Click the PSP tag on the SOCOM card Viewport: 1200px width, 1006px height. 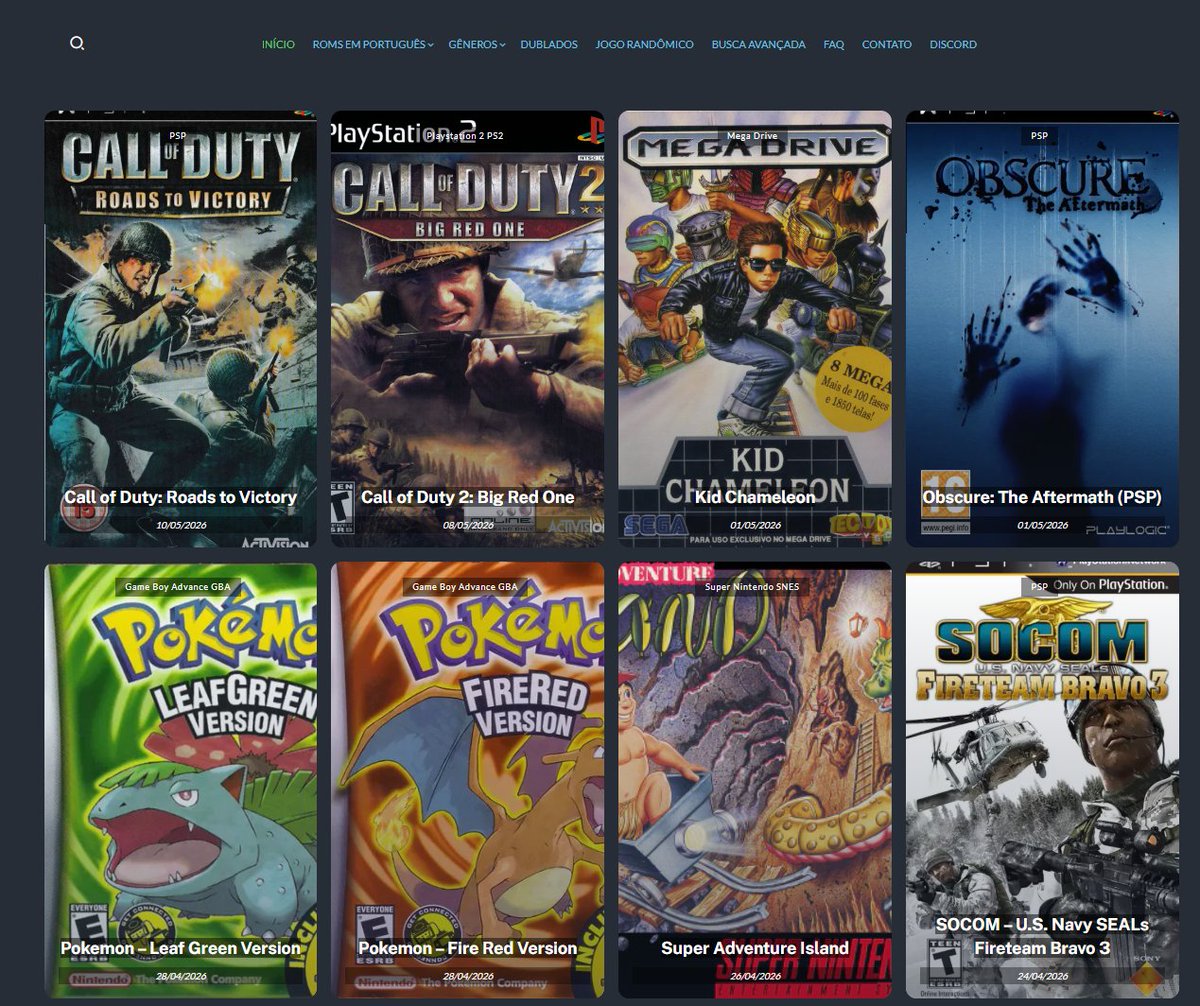pos(1039,587)
